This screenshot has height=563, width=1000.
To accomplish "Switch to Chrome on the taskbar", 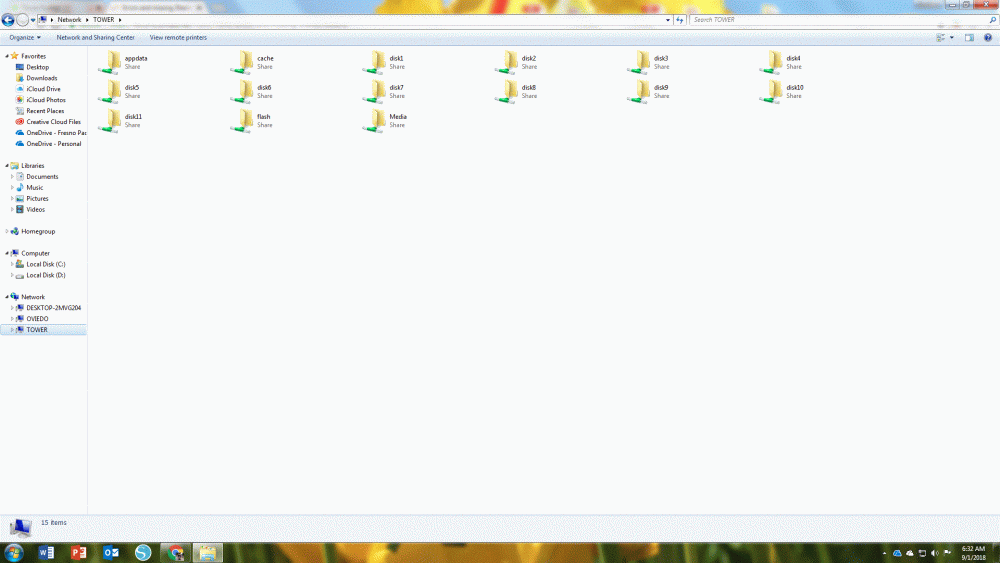I will [x=175, y=552].
